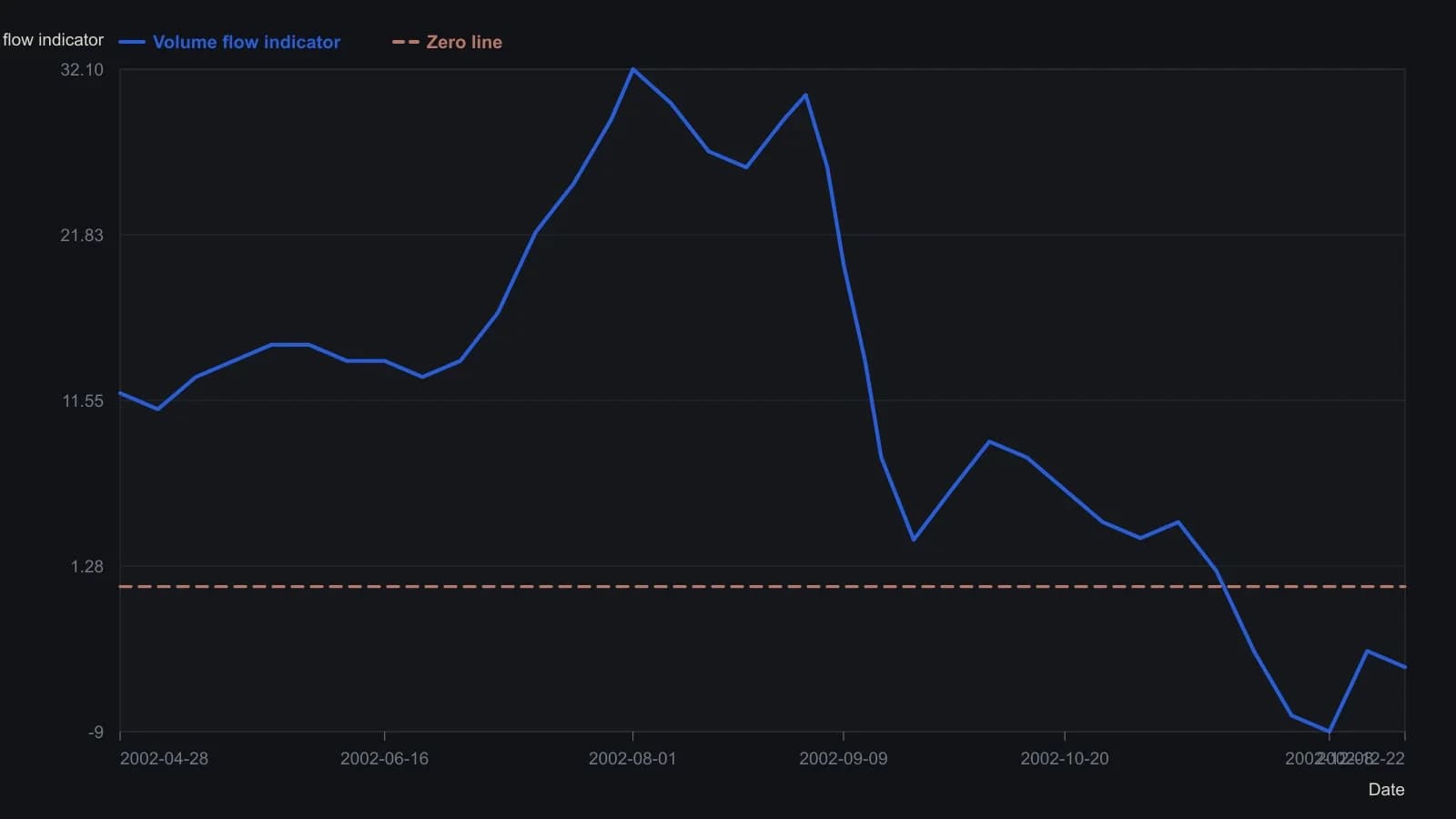Click the 32.10 y-axis tick label
Screen dimensions: 1456x819
point(82,69)
